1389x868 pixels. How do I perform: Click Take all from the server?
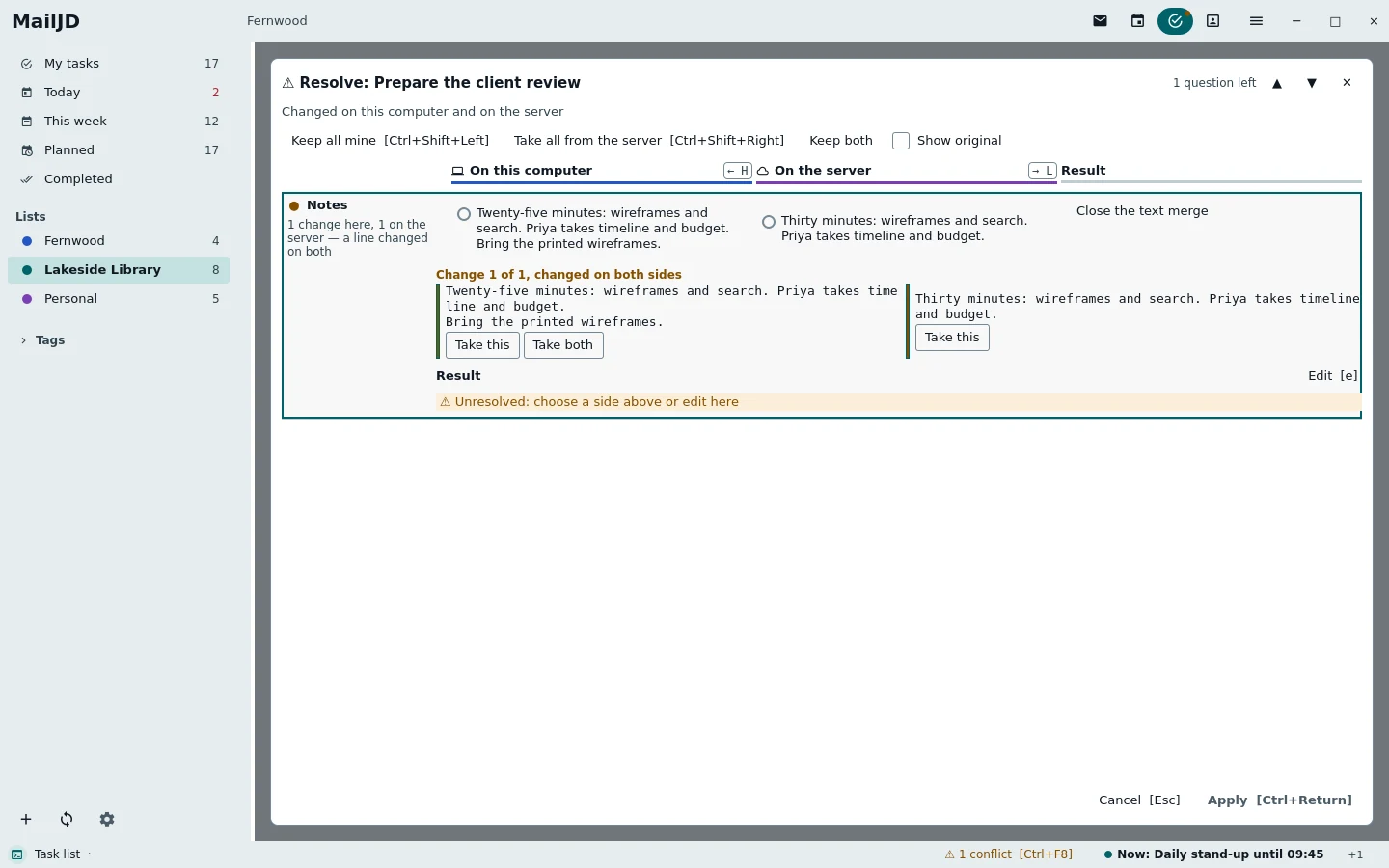point(649,141)
